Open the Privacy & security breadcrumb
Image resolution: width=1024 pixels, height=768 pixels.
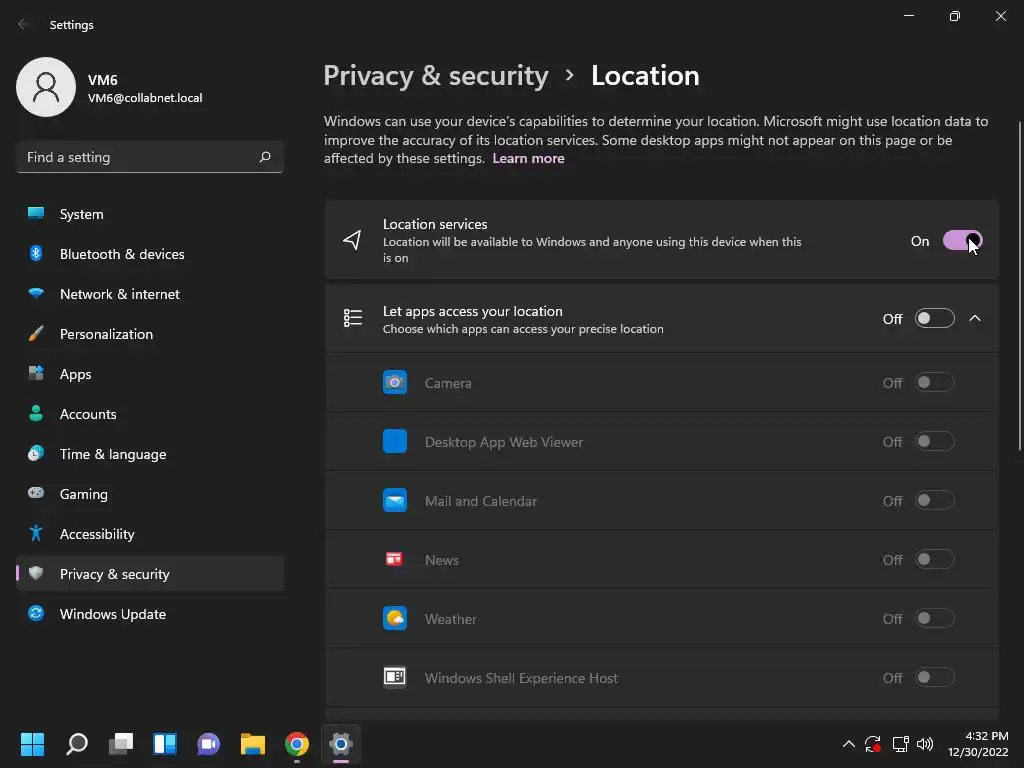(436, 76)
